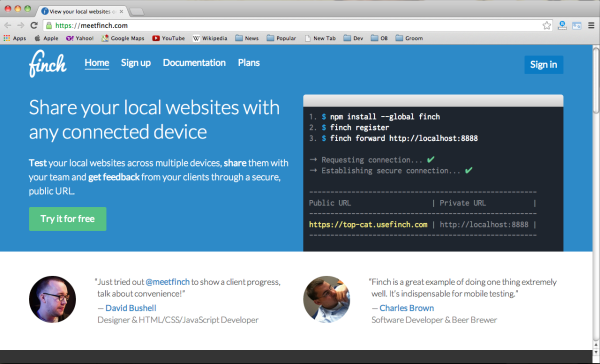Open the Yahoo! bookmark
The height and width of the screenshot is (364, 600).
[80, 38]
